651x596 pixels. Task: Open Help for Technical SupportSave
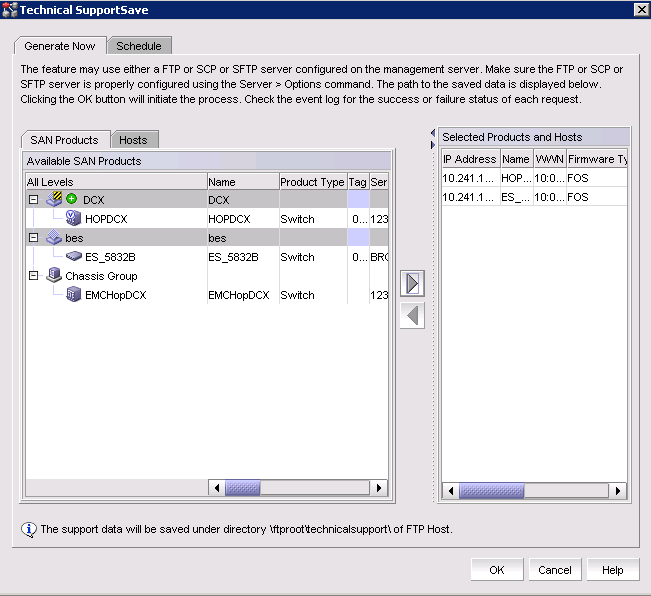pos(613,570)
